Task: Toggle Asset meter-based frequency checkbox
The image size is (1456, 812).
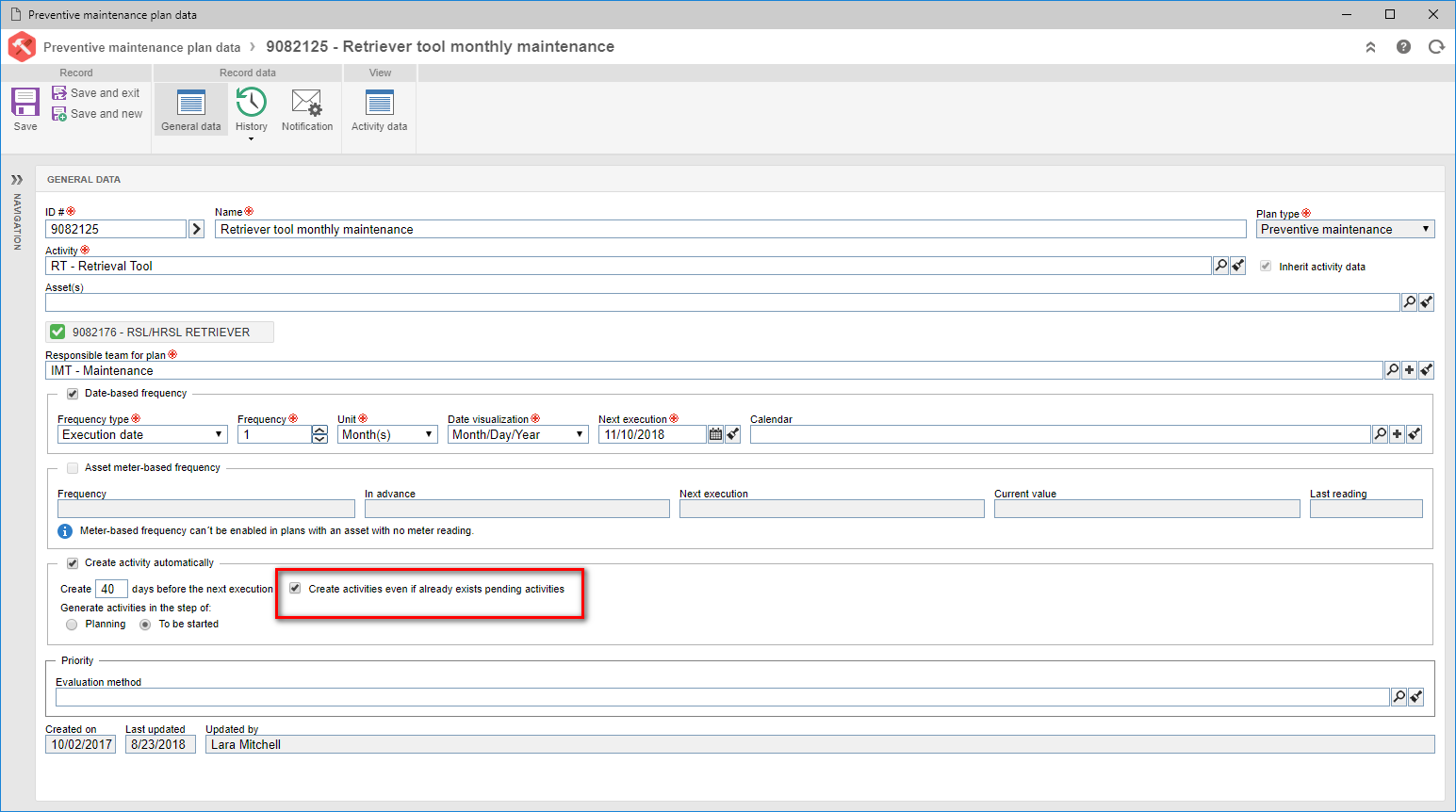Action: pos(73,468)
